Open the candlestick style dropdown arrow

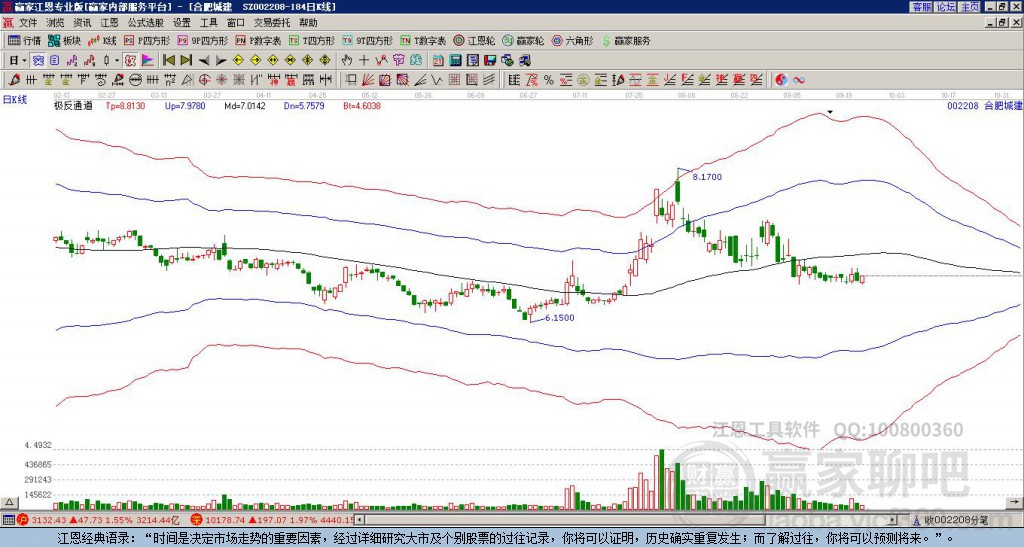click(x=117, y=61)
